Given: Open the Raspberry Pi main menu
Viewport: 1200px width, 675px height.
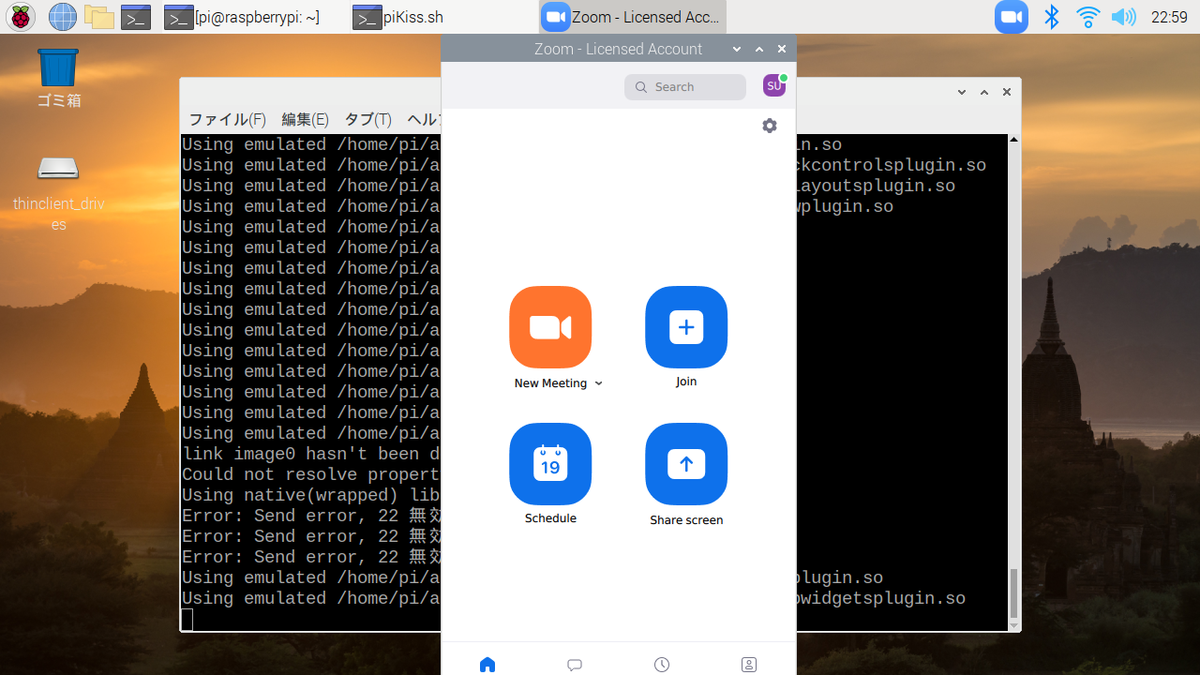Looking at the screenshot, I should (x=21, y=17).
